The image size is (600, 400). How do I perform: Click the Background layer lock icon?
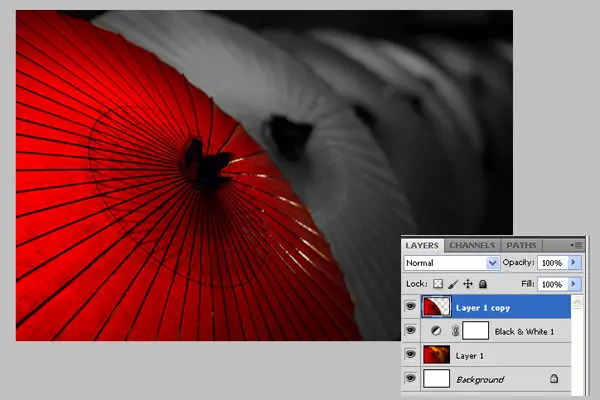(554, 379)
